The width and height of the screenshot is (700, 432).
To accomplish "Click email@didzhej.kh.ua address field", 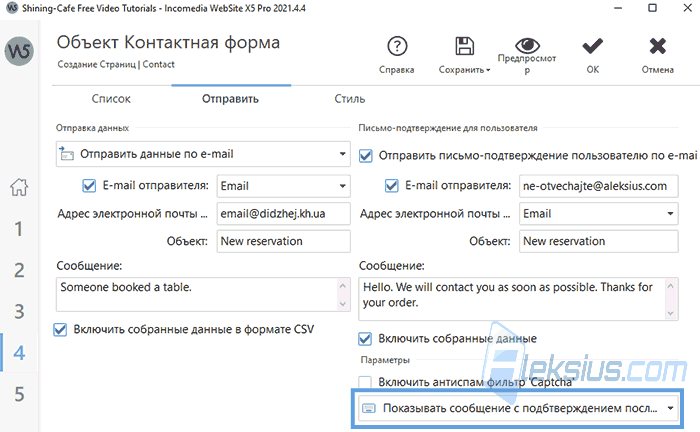I will (283, 214).
